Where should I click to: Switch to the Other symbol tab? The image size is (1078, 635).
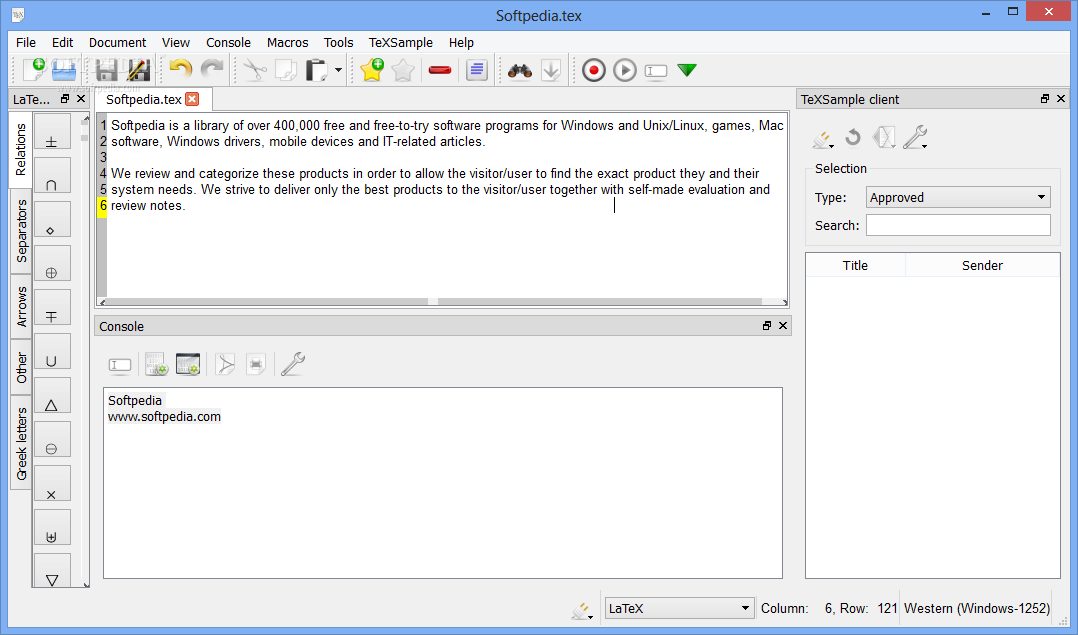21,368
